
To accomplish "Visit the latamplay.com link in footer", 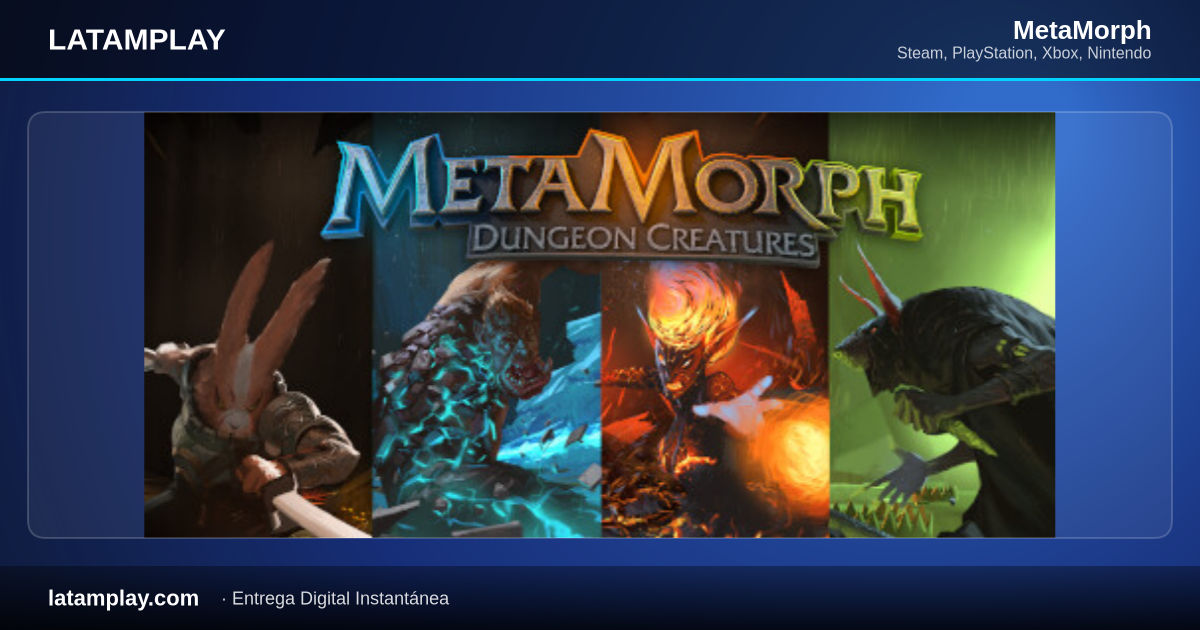I will click(123, 598).
